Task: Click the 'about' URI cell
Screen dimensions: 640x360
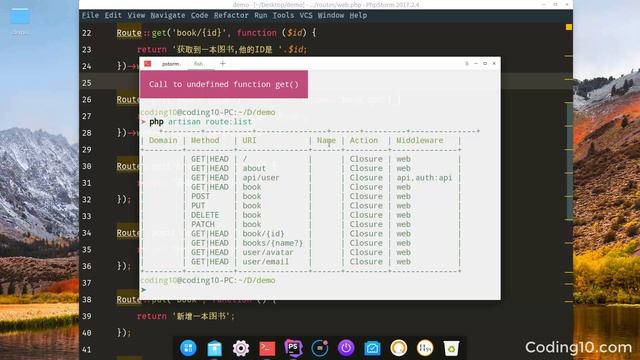Action: [x=254, y=168]
